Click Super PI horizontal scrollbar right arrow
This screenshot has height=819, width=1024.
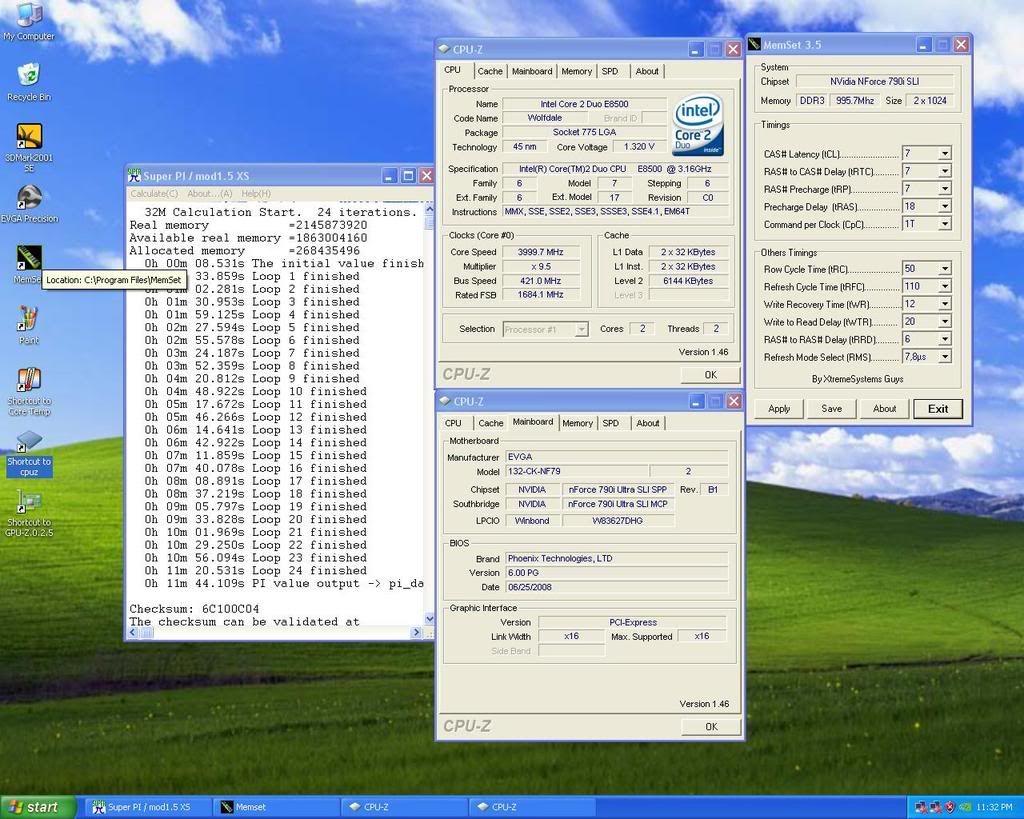[416, 632]
